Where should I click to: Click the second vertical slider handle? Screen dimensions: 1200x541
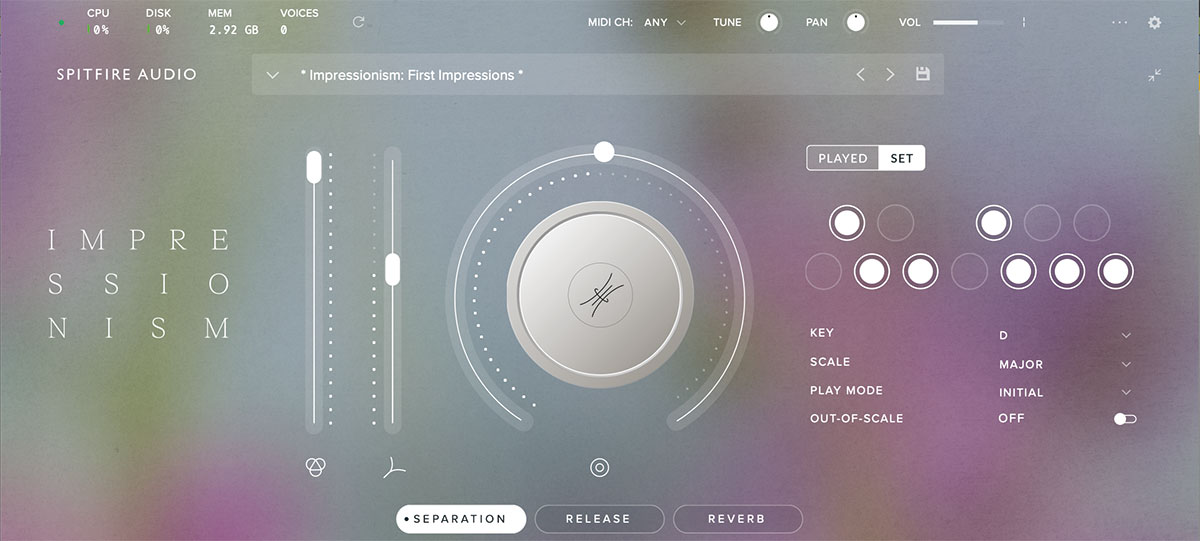[392, 268]
